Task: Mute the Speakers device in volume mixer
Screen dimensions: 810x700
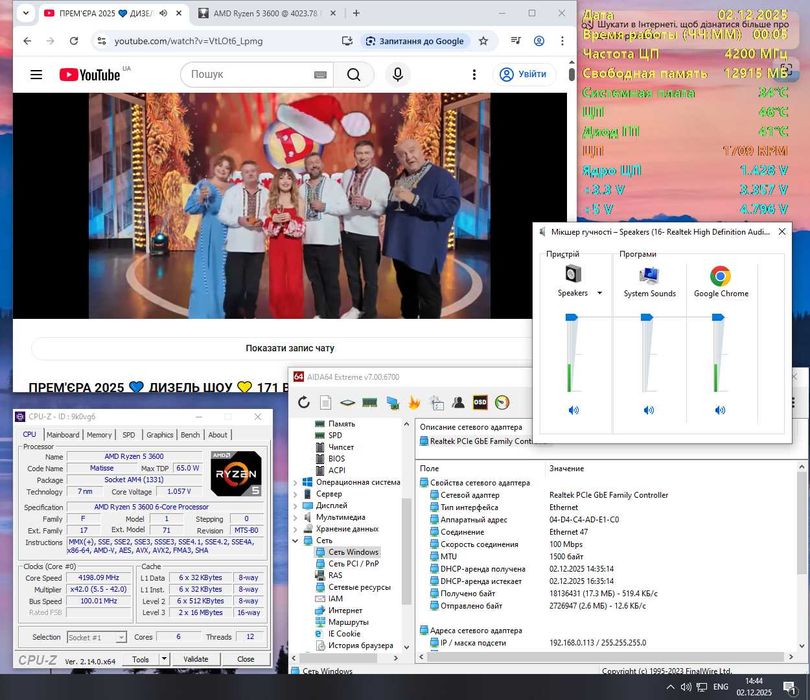Action: pyautogui.click(x=574, y=410)
